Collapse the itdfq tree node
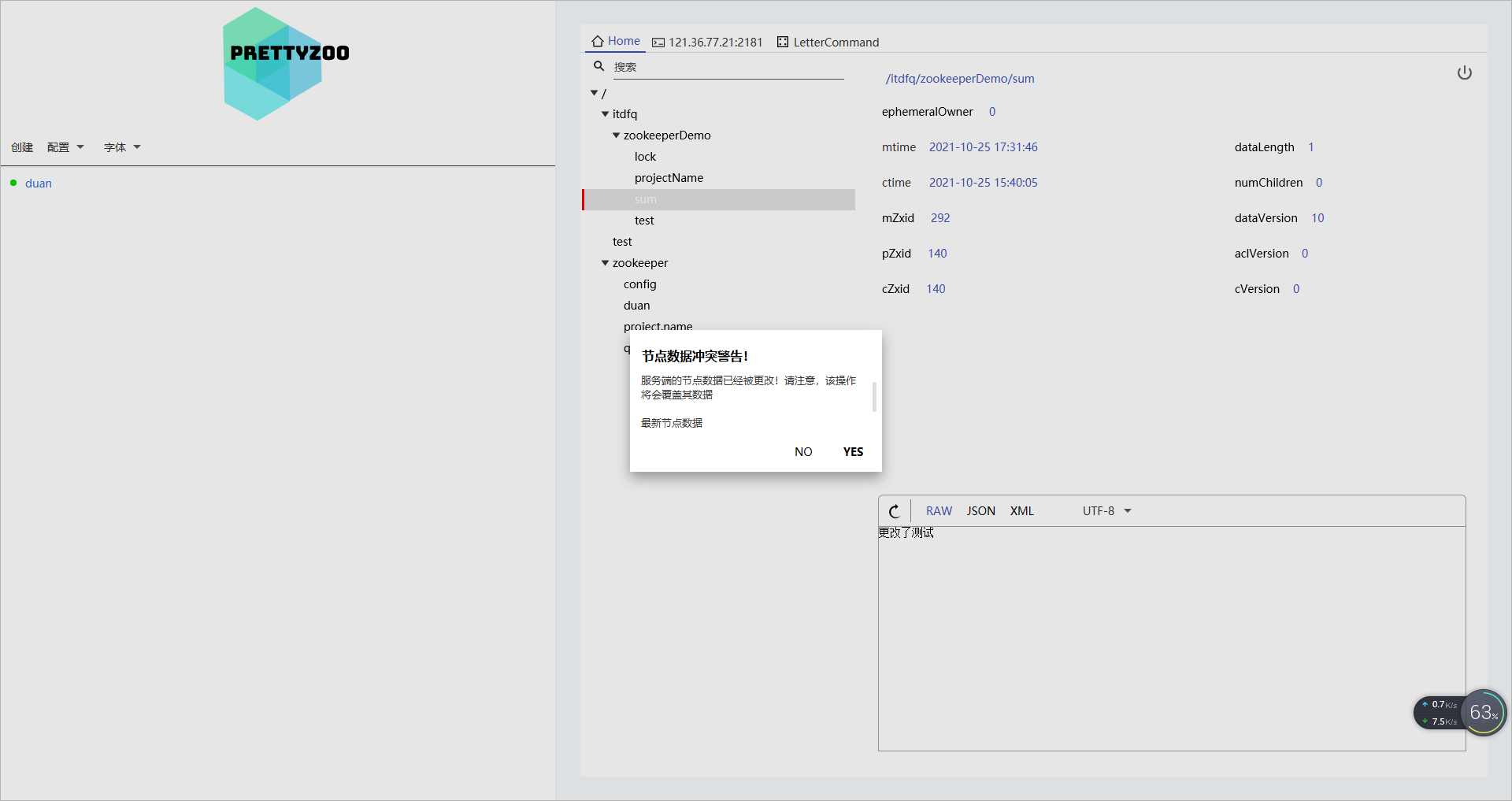The image size is (1512, 801). click(x=605, y=114)
